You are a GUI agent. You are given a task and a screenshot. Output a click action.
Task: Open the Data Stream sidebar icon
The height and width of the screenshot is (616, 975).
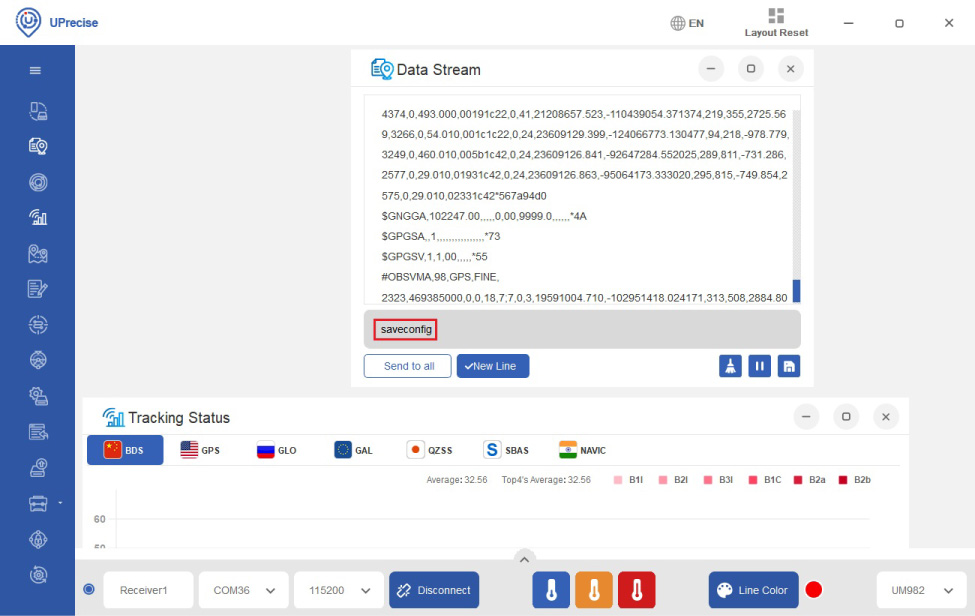click(38, 146)
